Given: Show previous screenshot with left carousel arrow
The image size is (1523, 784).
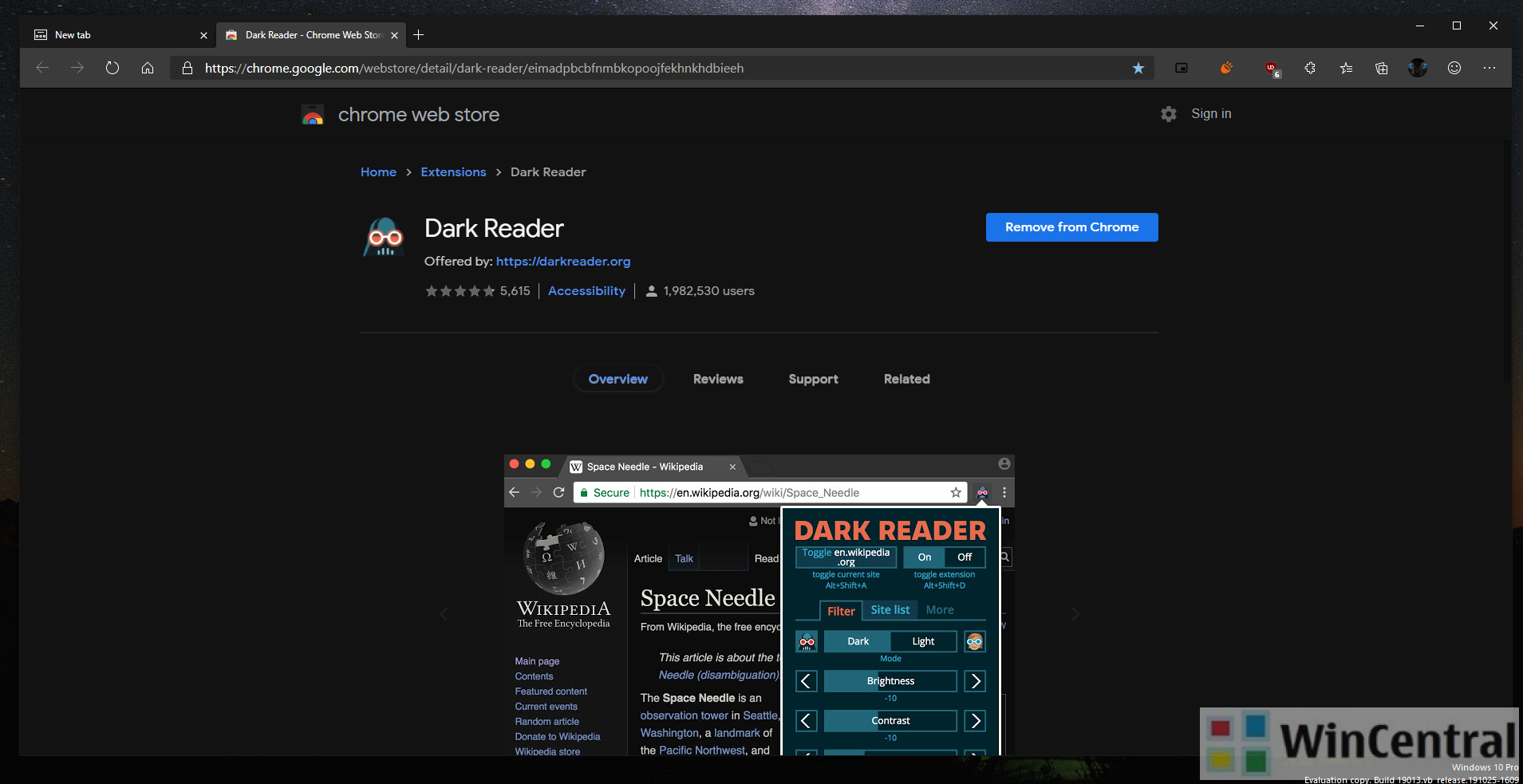Looking at the screenshot, I should (x=444, y=613).
